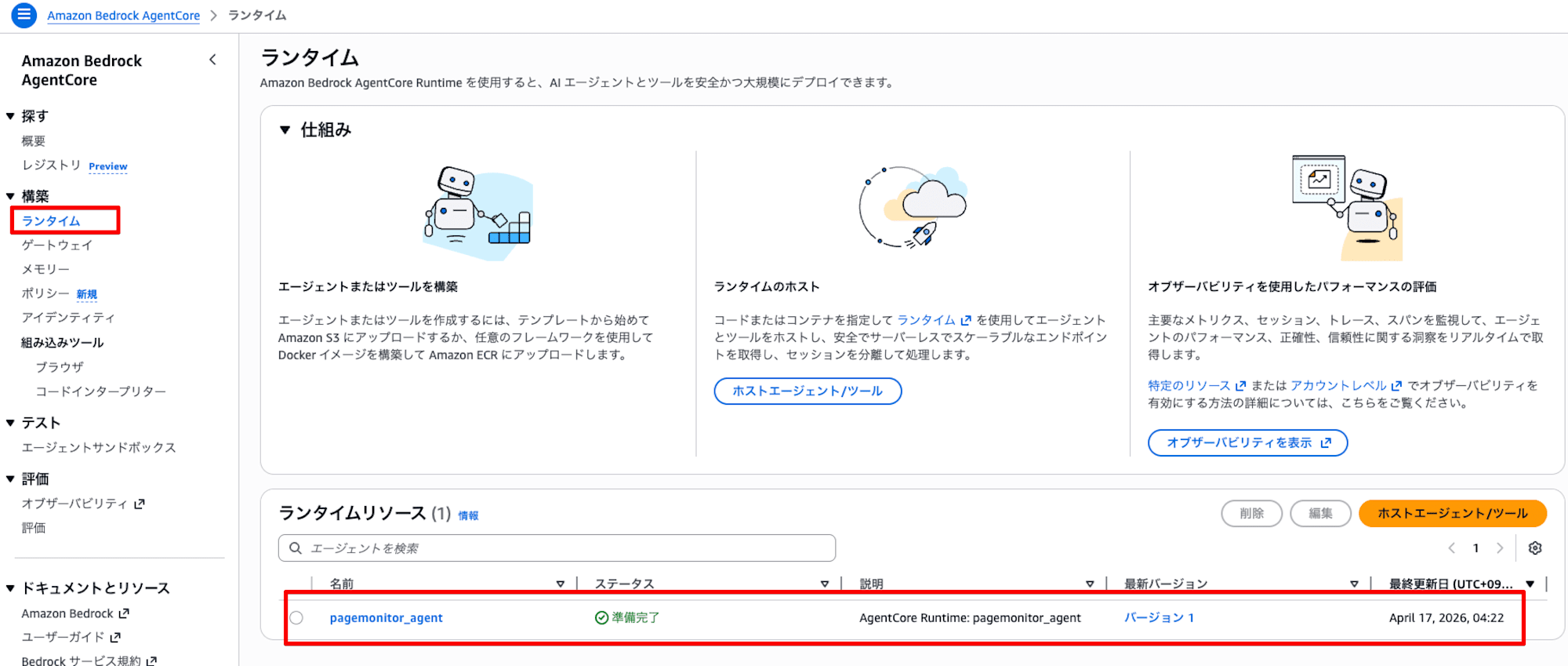Open the Amazon Bedrock documentation link in sidebar
1568x666 pixels.
(67, 613)
